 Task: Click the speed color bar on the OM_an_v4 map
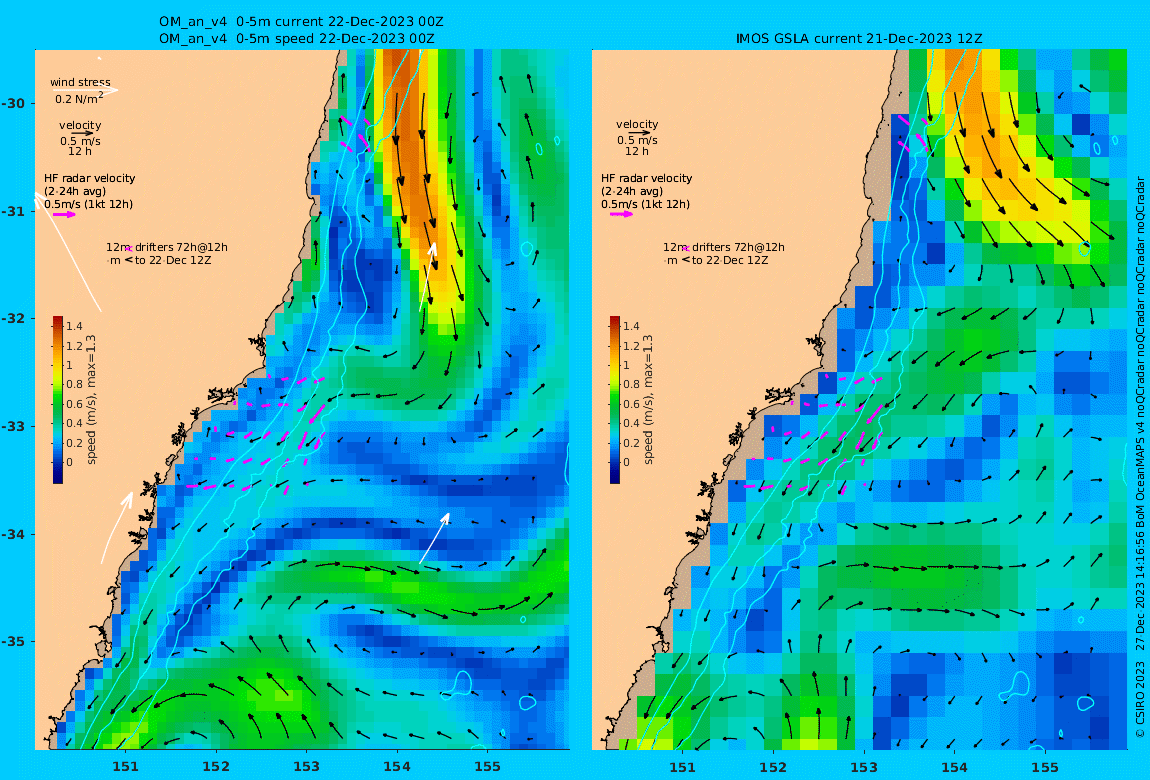(58, 400)
